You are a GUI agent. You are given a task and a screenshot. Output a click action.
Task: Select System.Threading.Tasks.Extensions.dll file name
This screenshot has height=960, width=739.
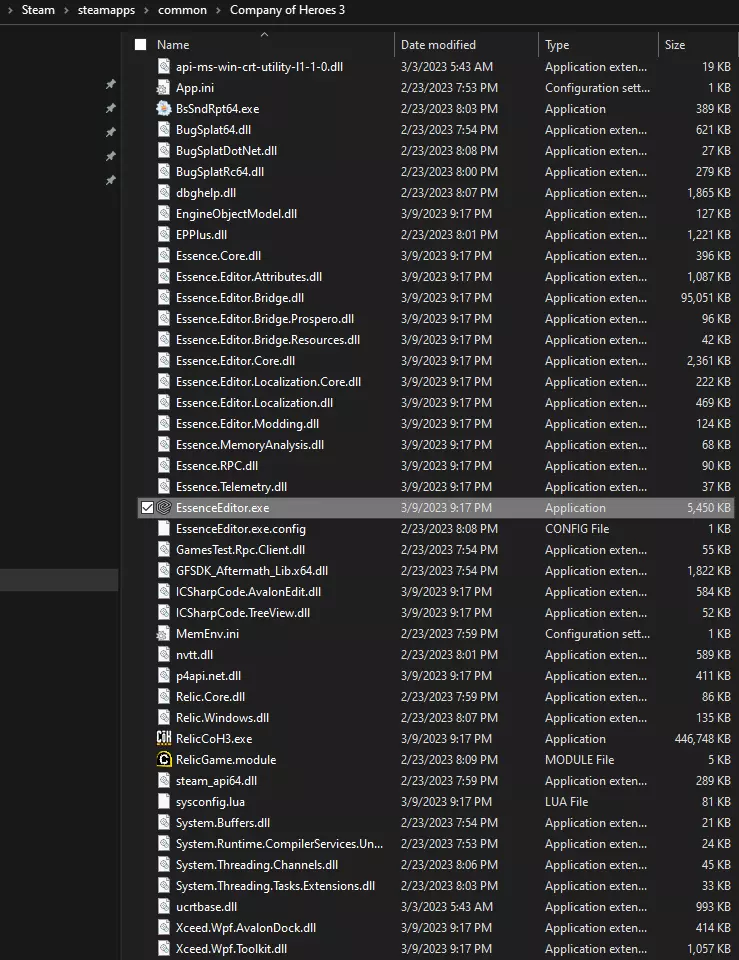coord(275,885)
